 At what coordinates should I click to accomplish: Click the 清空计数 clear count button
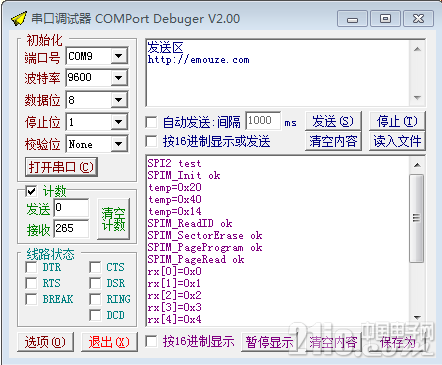pyautogui.click(x=113, y=219)
